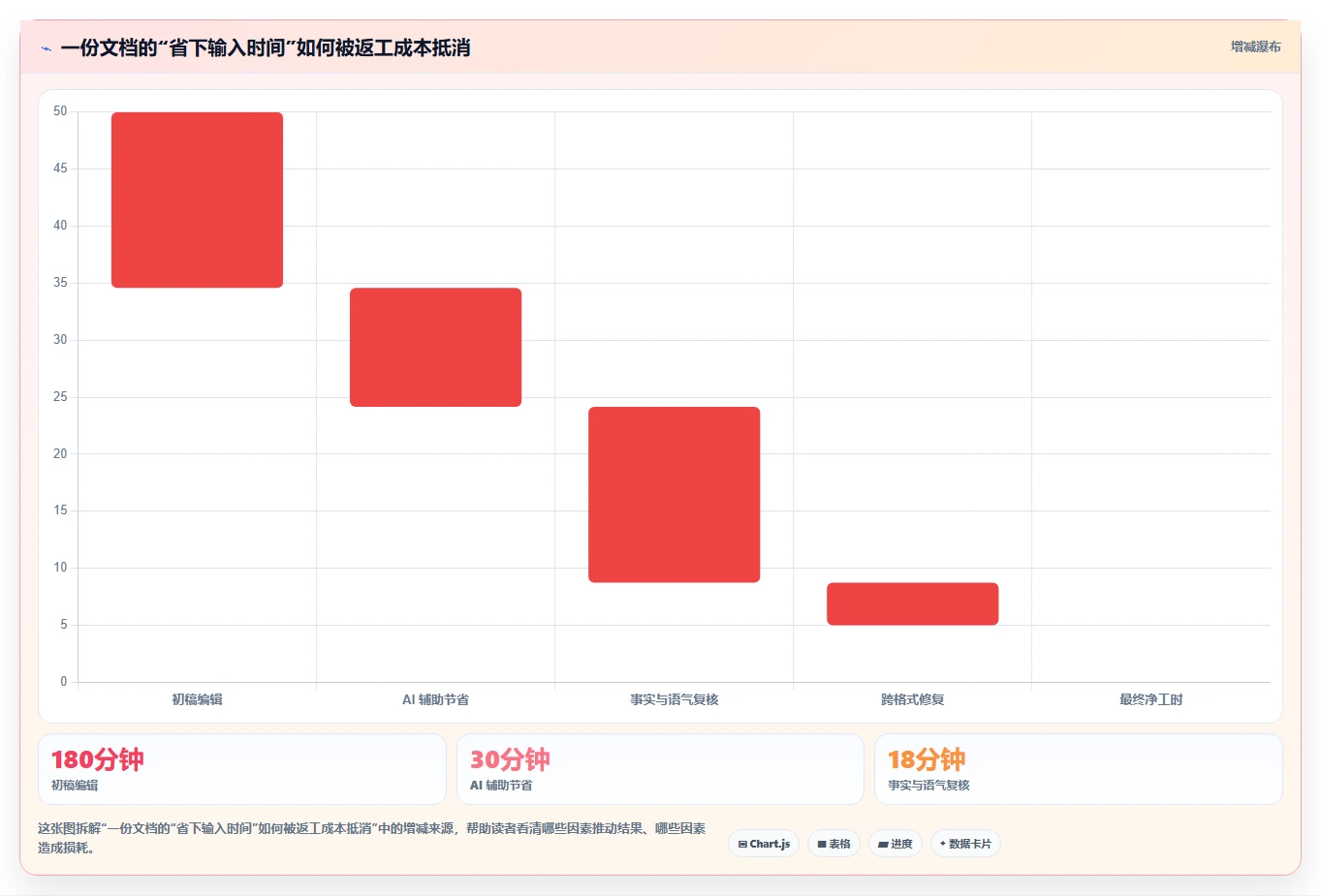Click the 最终净工时 axis label
1321x896 pixels.
coord(1150,699)
